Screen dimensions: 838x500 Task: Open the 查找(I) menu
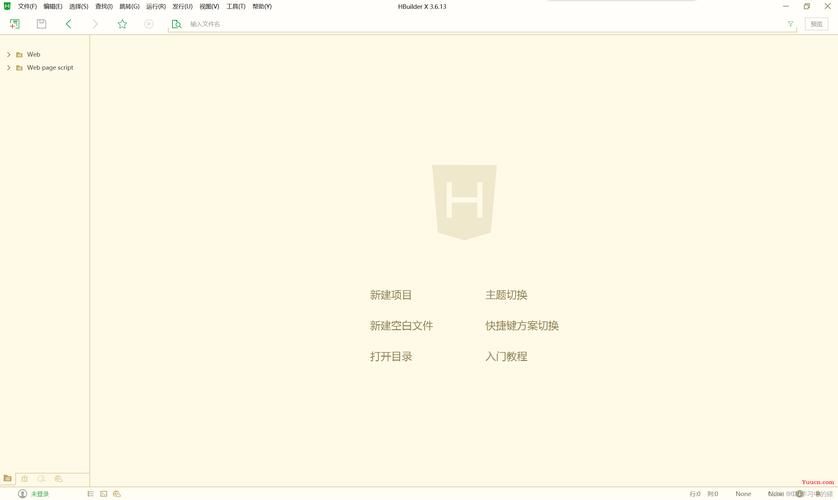click(104, 6)
